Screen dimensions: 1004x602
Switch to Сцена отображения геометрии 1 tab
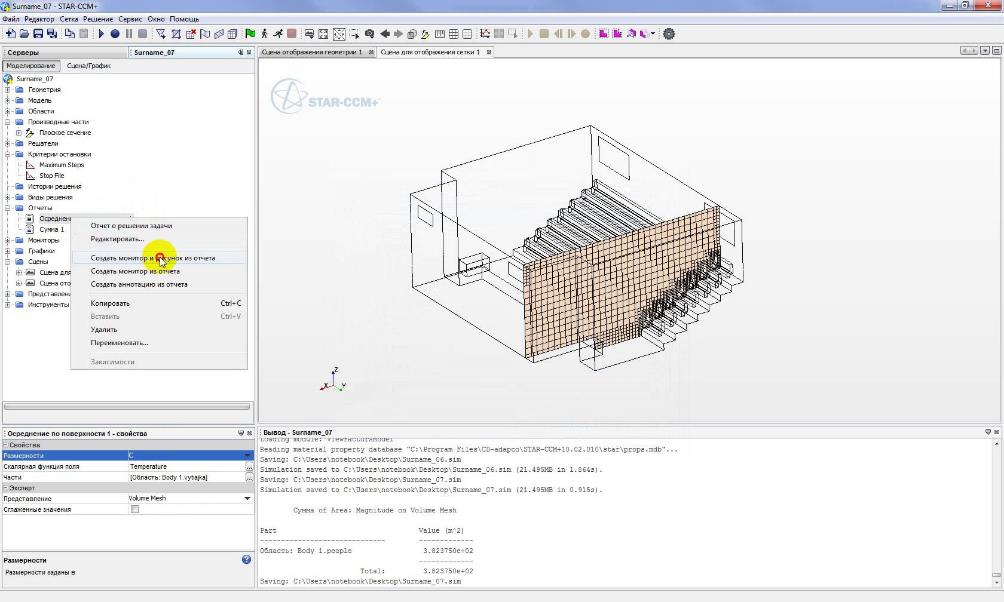pos(311,52)
